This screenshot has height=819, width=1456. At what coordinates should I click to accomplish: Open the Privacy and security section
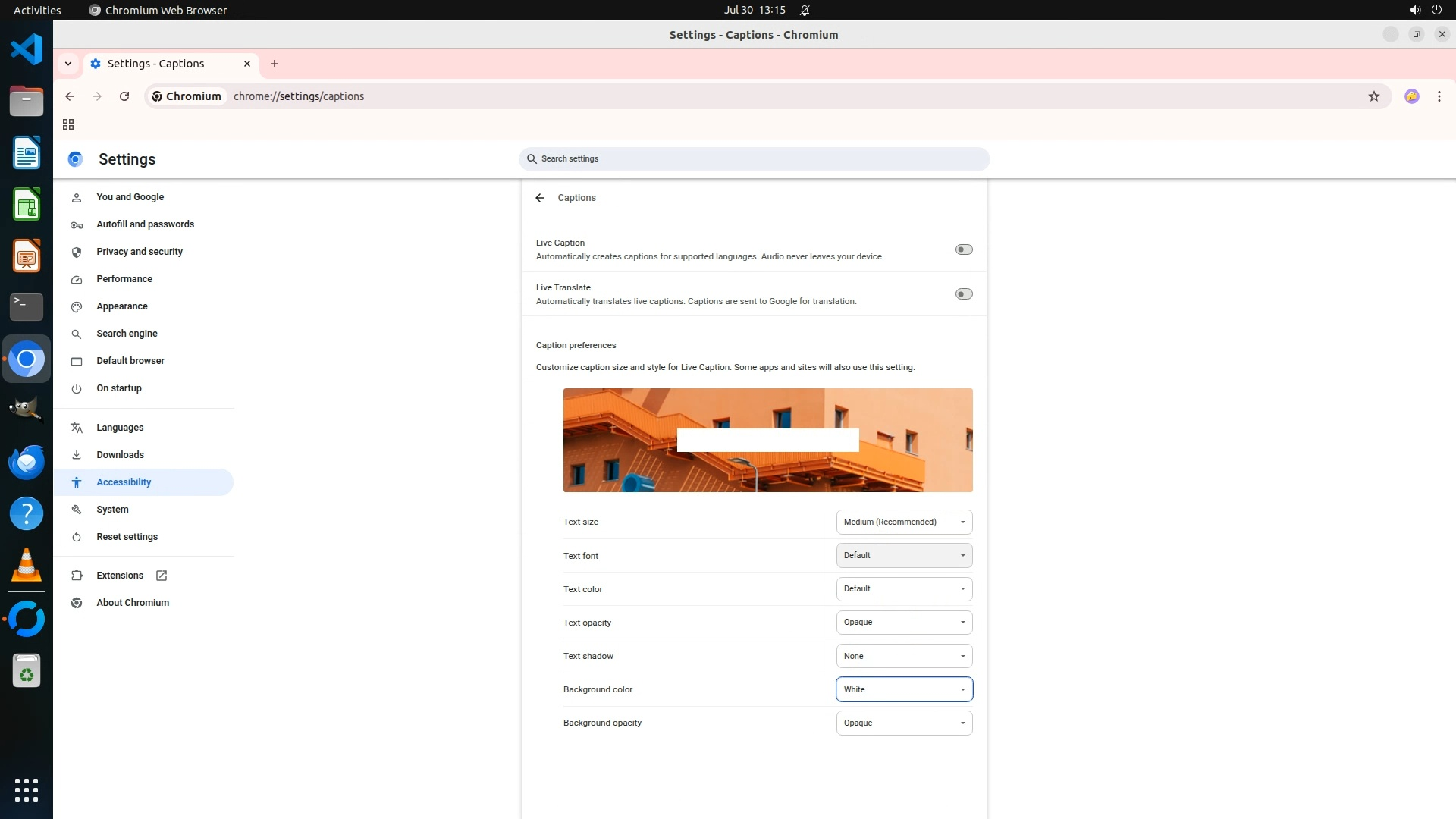coord(140,252)
